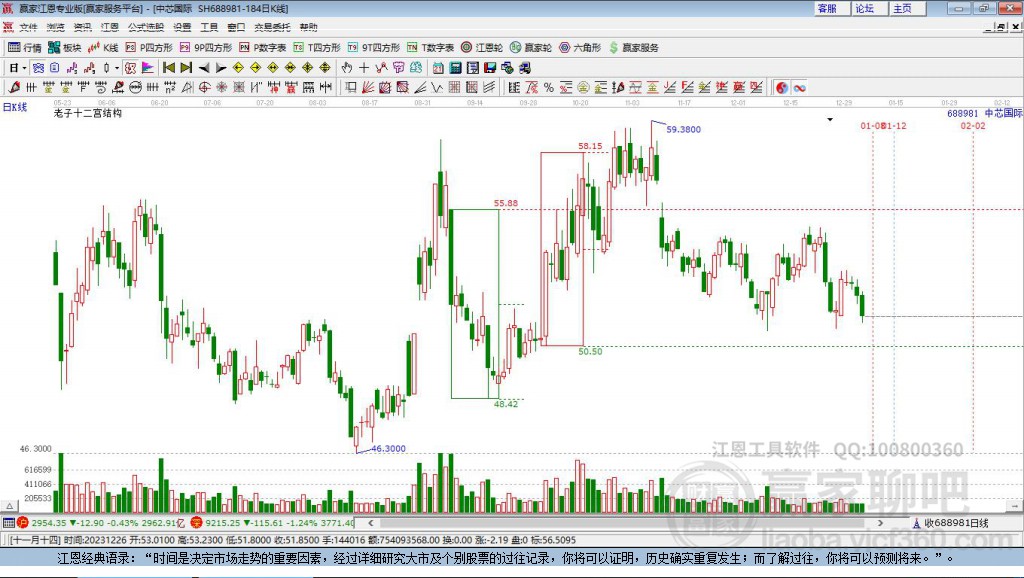Click the red 深 Shenzhen index badge

click(196, 522)
